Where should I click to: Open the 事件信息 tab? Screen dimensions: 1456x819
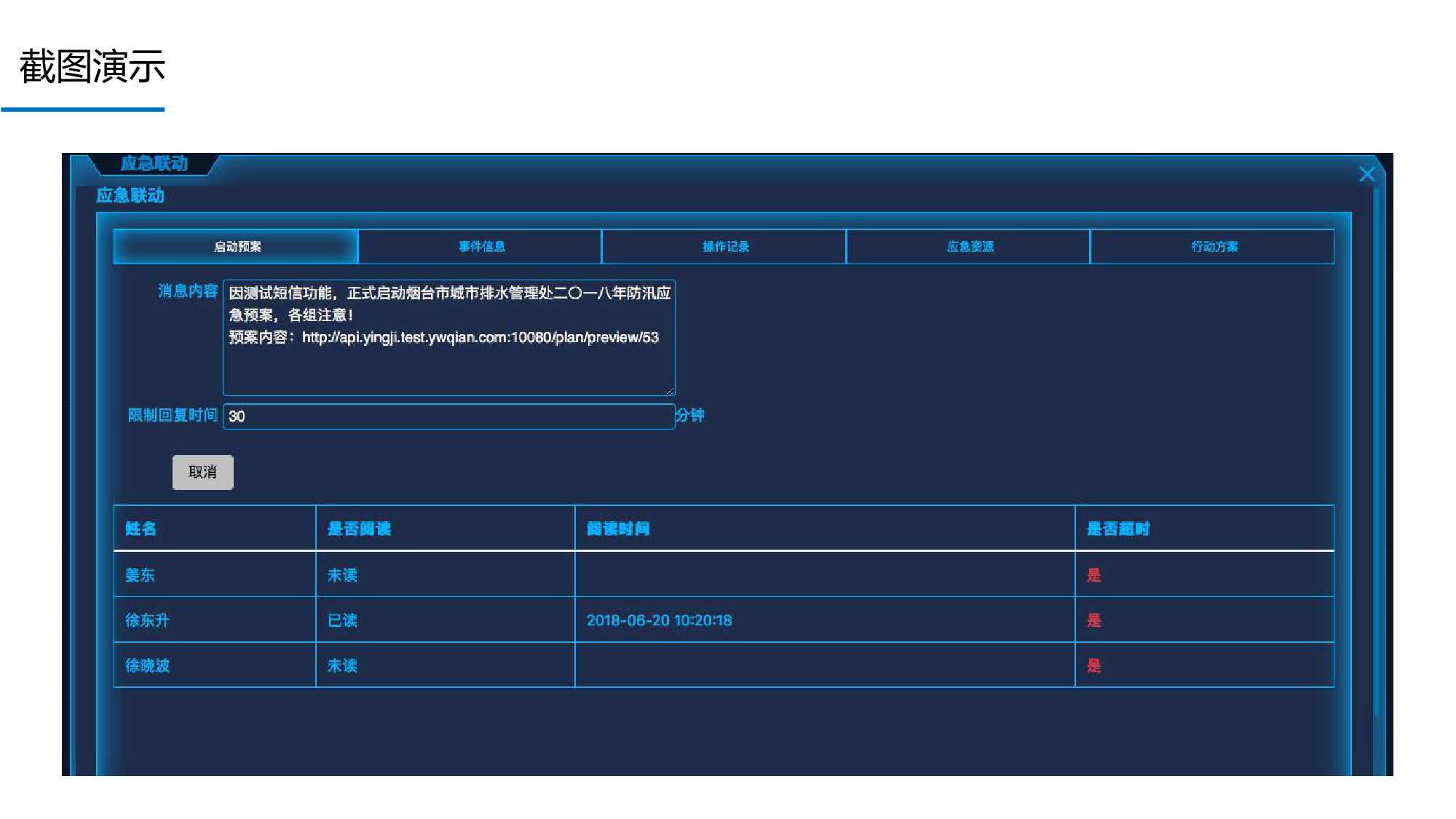click(x=480, y=247)
